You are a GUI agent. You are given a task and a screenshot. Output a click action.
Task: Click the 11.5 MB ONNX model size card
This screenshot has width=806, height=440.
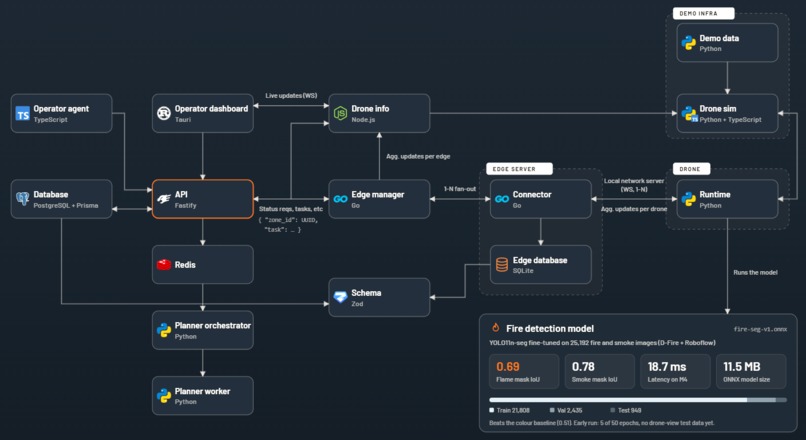pyautogui.click(x=751, y=372)
